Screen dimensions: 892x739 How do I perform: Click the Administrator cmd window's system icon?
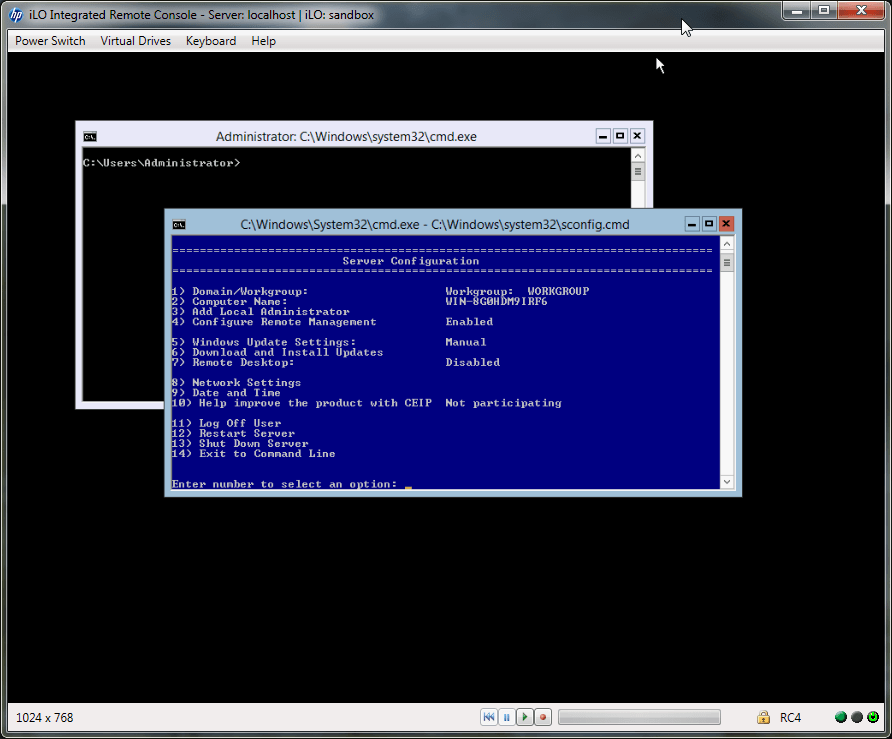[x=90, y=136]
